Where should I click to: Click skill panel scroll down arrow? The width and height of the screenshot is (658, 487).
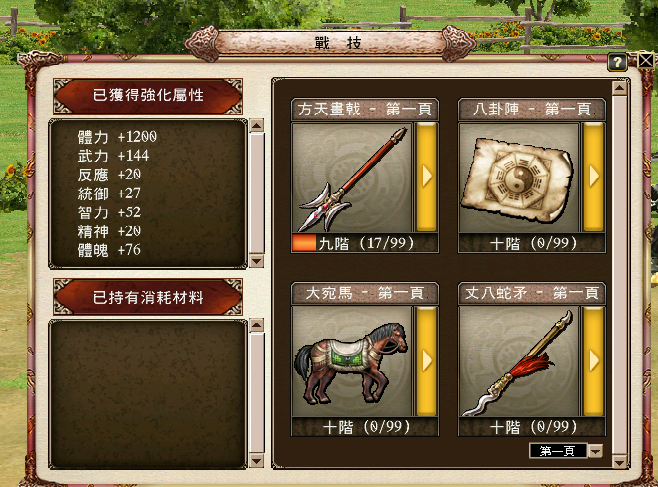point(619,462)
